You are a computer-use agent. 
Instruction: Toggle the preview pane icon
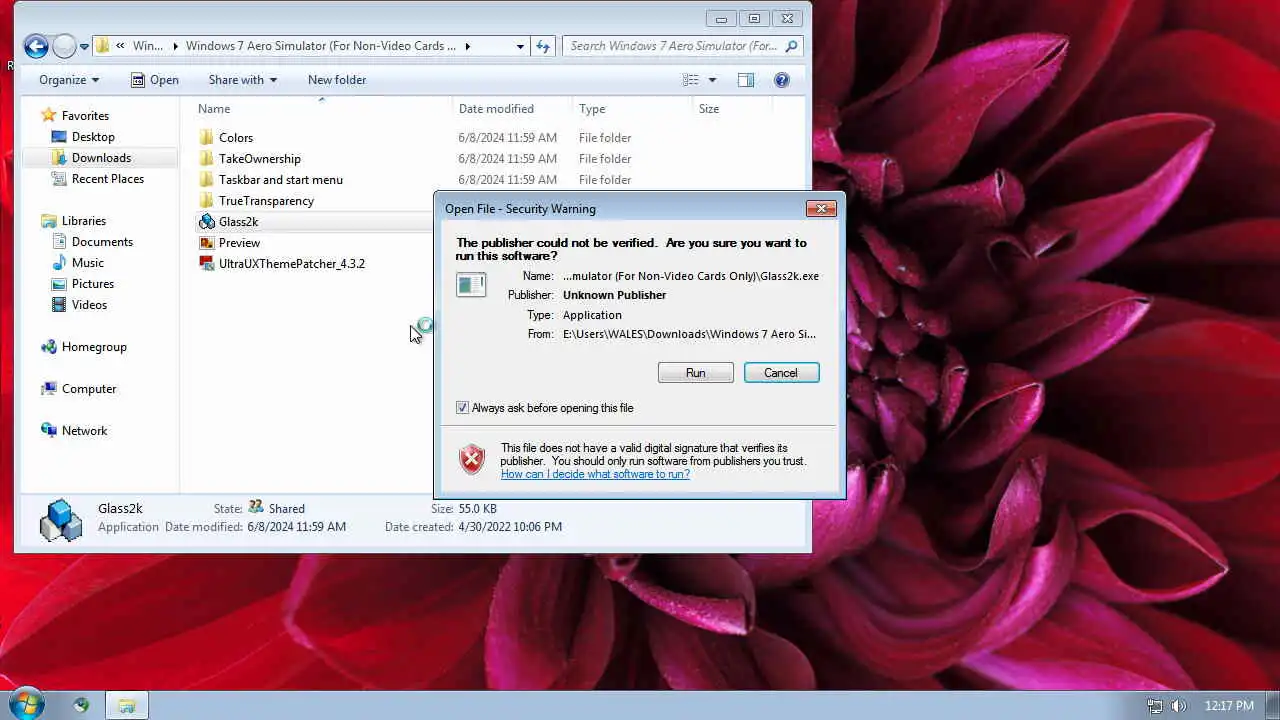click(x=745, y=80)
